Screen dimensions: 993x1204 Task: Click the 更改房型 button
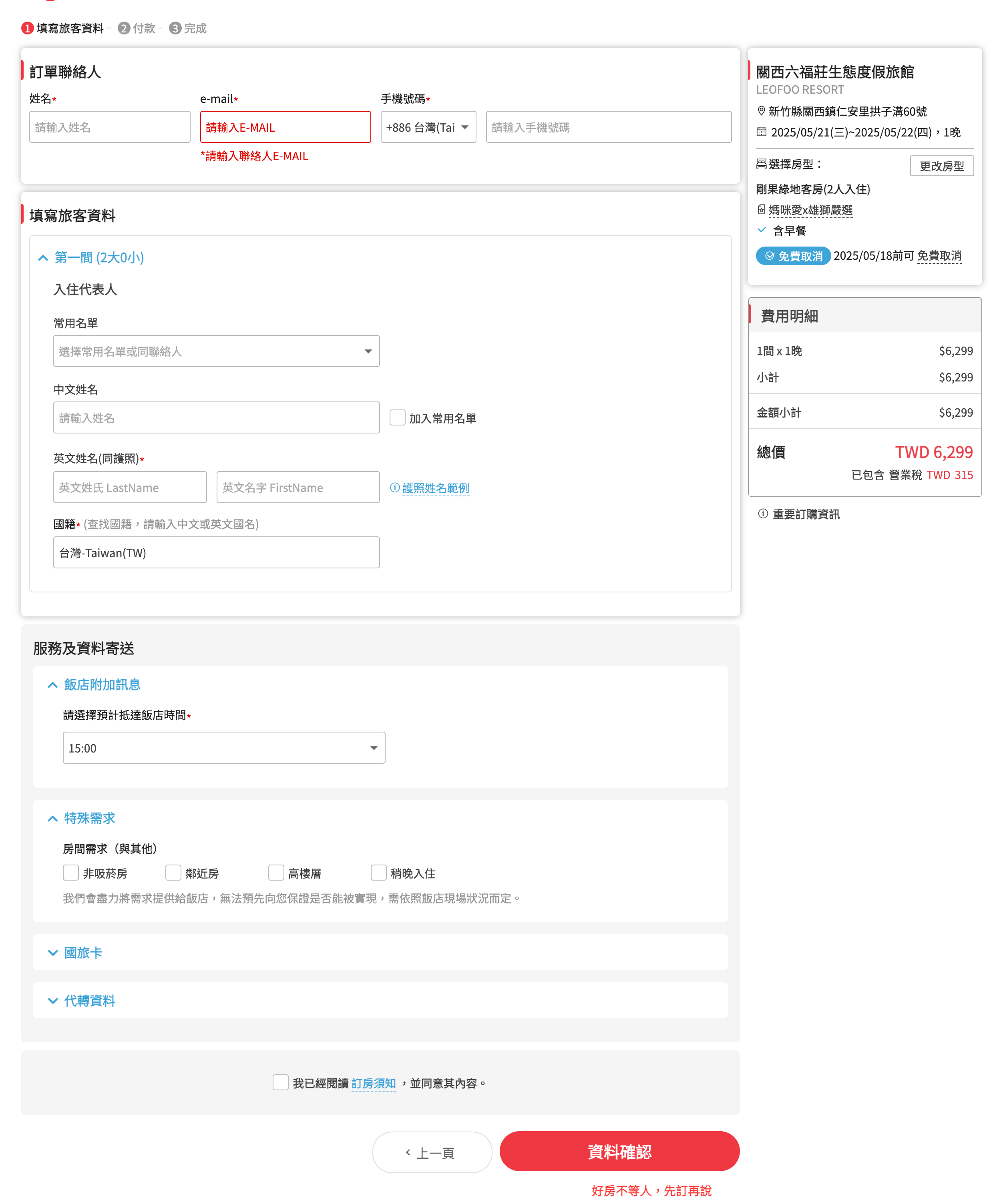pyautogui.click(x=941, y=166)
